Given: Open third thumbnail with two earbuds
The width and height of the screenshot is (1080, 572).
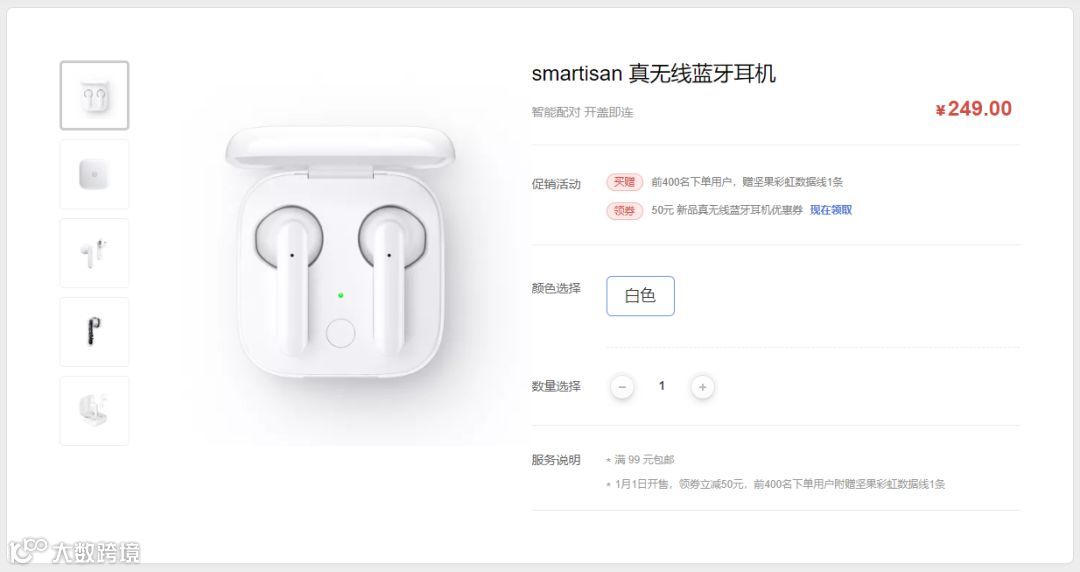Looking at the screenshot, I should coord(94,253).
